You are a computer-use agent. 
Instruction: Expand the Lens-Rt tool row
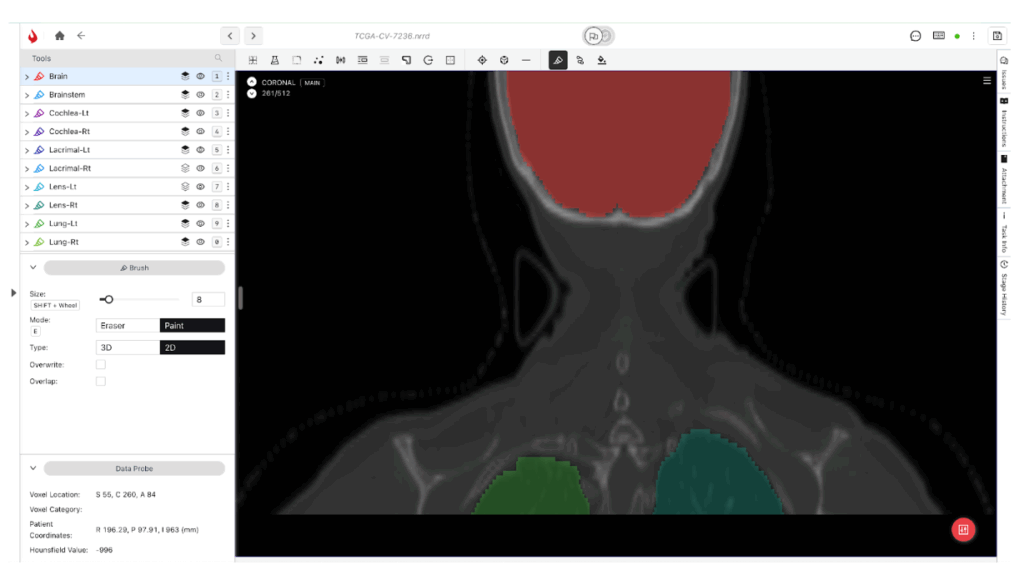pyautogui.click(x=27, y=205)
